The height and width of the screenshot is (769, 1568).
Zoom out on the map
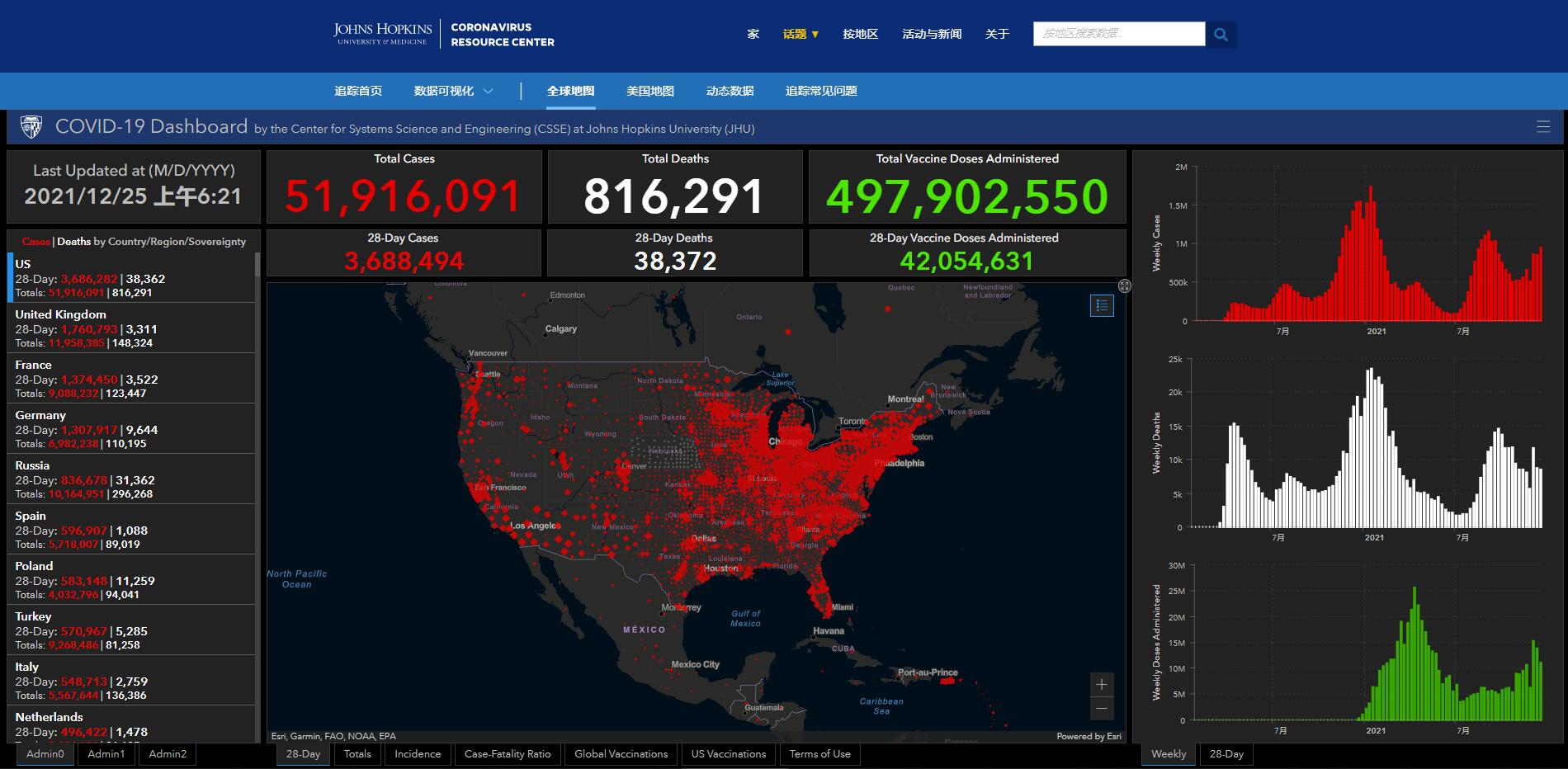point(1102,709)
